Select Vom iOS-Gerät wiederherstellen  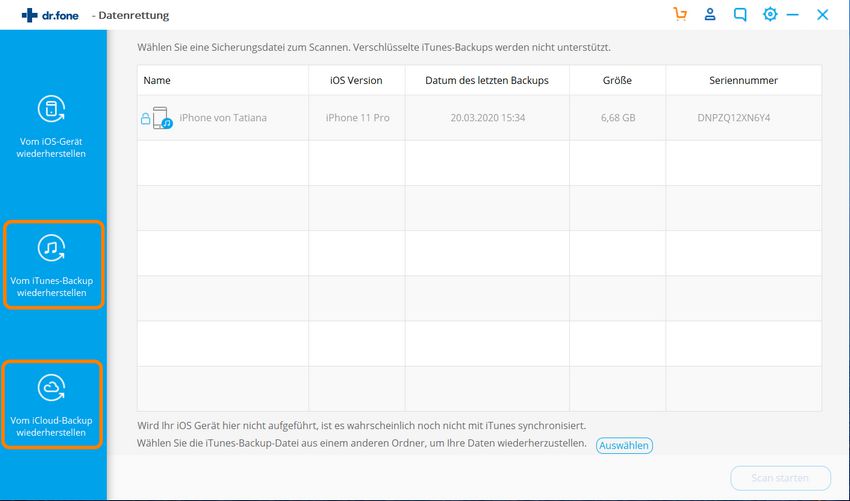[x=51, y=127]
